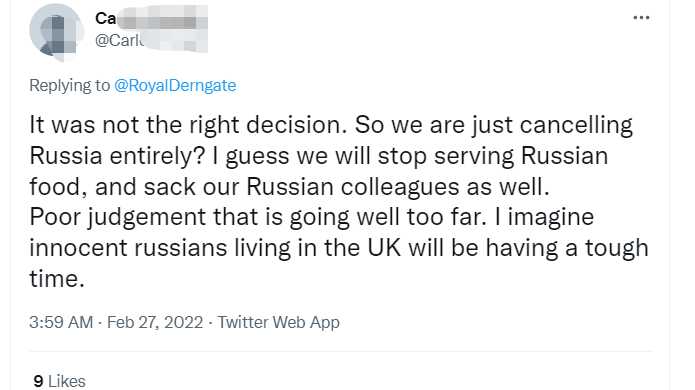The image size is (695, 390).
Task: Visit the @RoyalDerngate mention link
Action: pos(175,85)
